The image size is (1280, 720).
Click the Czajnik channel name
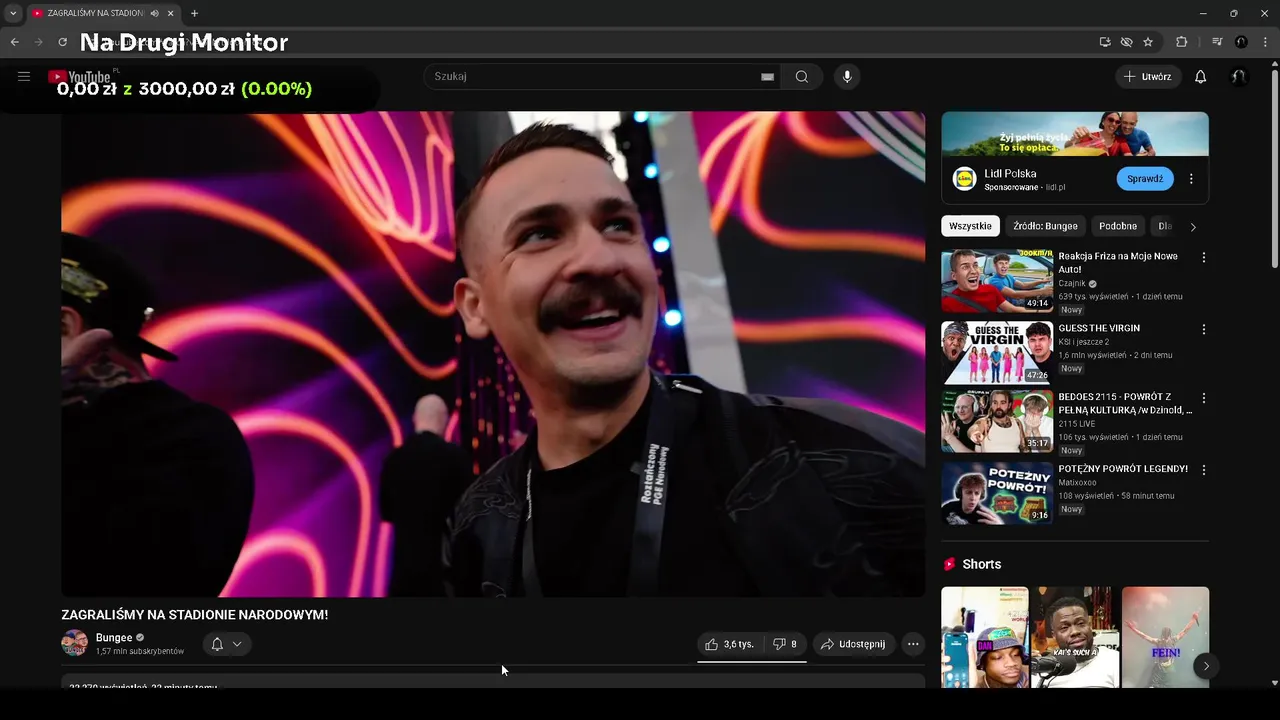1072,283
